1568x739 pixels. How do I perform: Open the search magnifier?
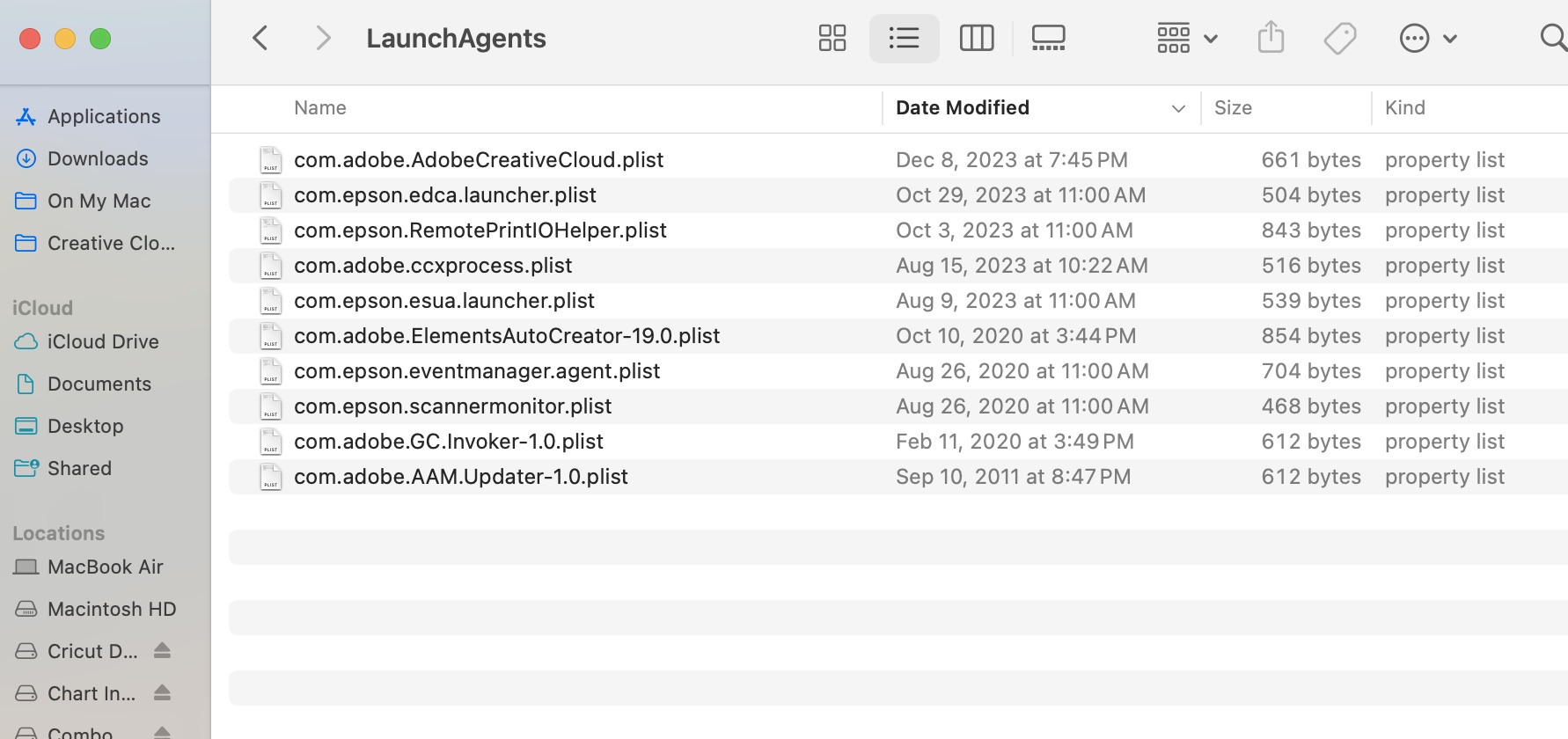coord(1553,38)
